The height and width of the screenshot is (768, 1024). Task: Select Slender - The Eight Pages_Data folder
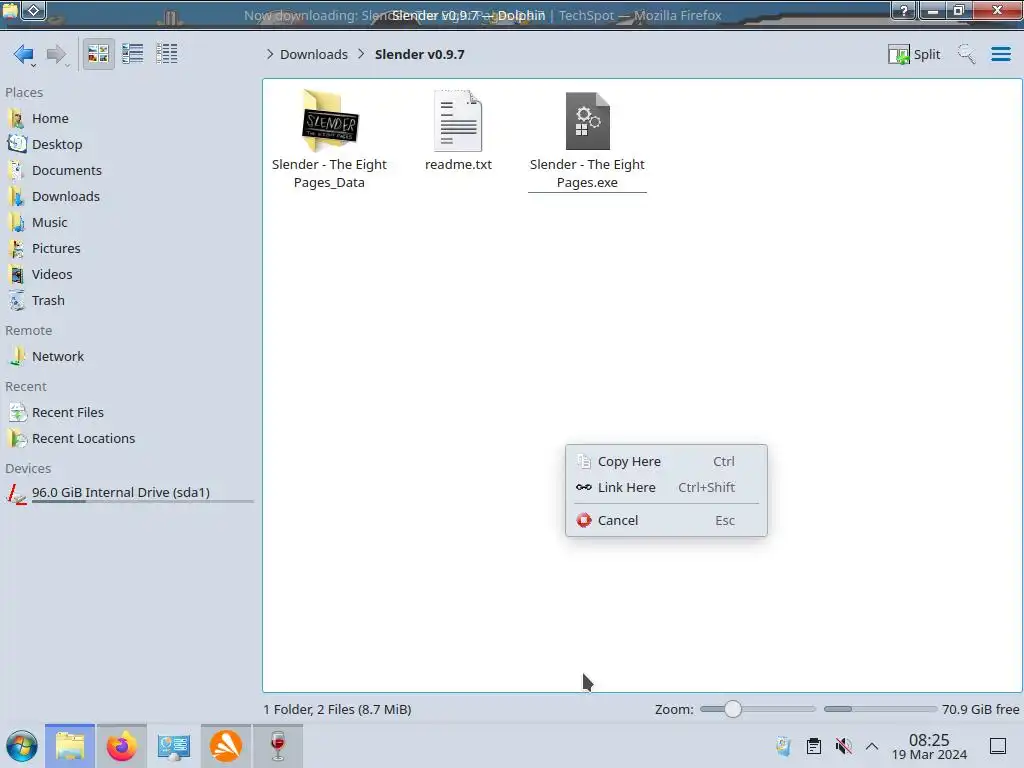click(x=329, y=140)
